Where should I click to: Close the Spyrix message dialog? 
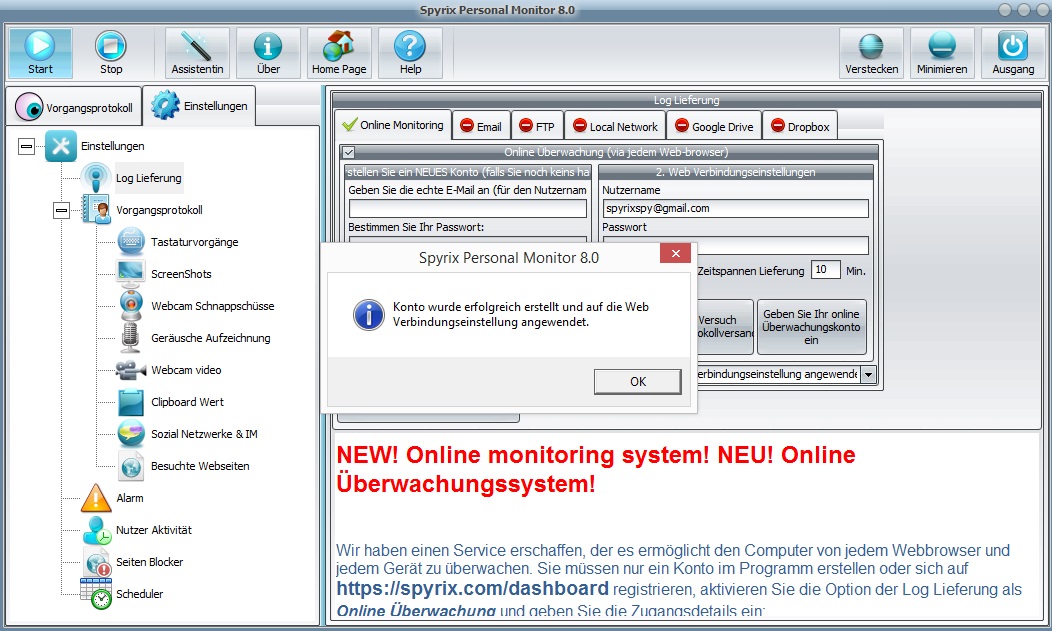pyautogui.click(x=676, y=253)
